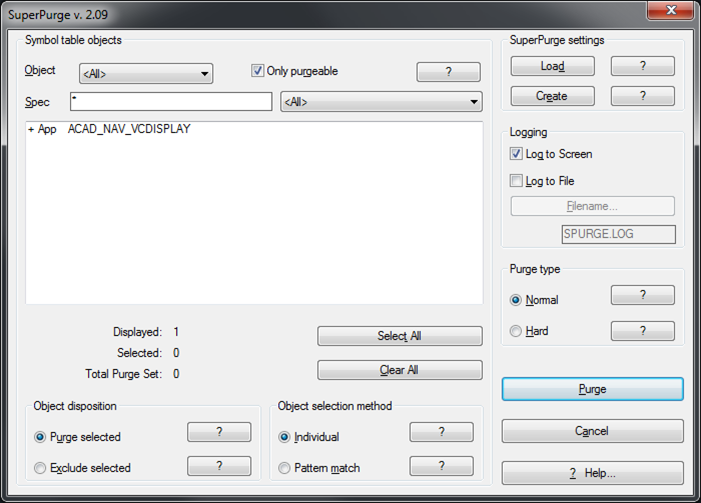Open help button beside Only purgeable

point(448,72)
